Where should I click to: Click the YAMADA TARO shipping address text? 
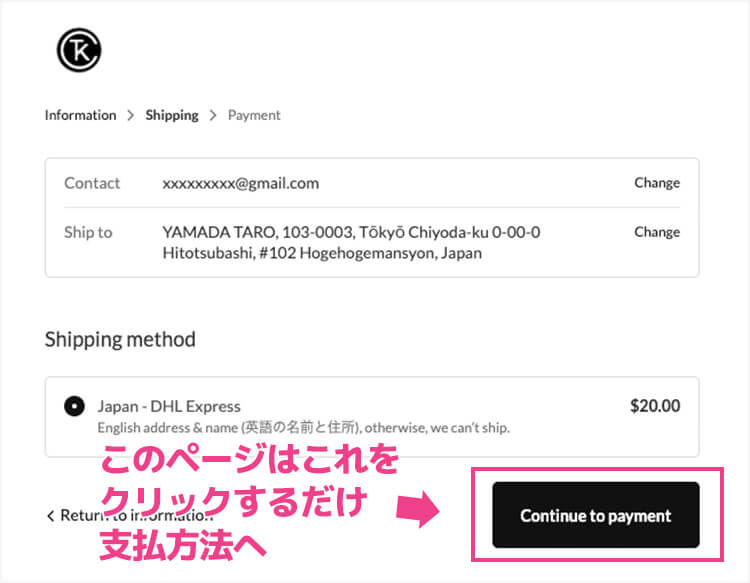(350, 242)
